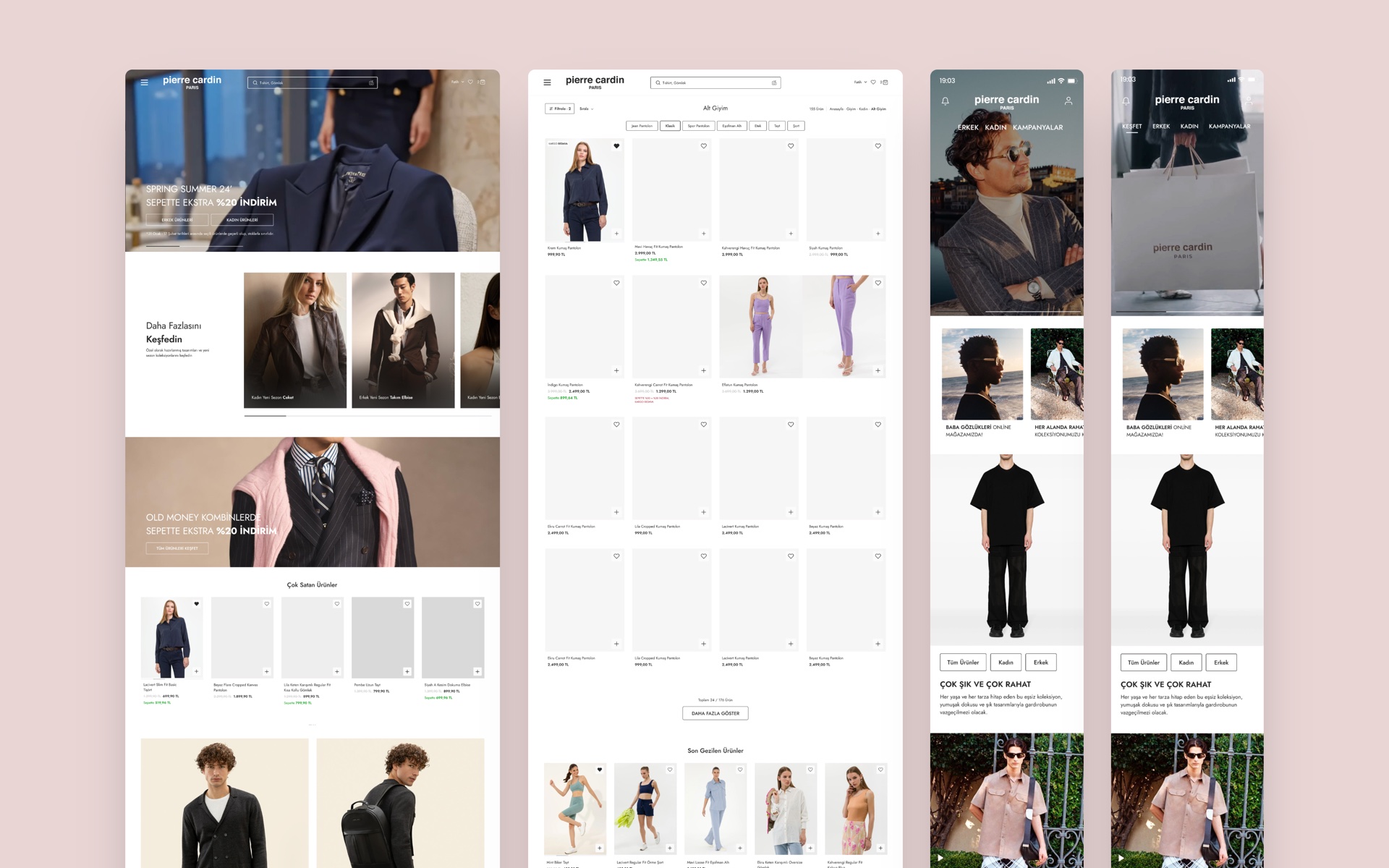The width and height of the screenshot is (1389, 868).
Task: Unfavorite navy shirt in Çok Satan Ürünler
Action: coord(196,604)
